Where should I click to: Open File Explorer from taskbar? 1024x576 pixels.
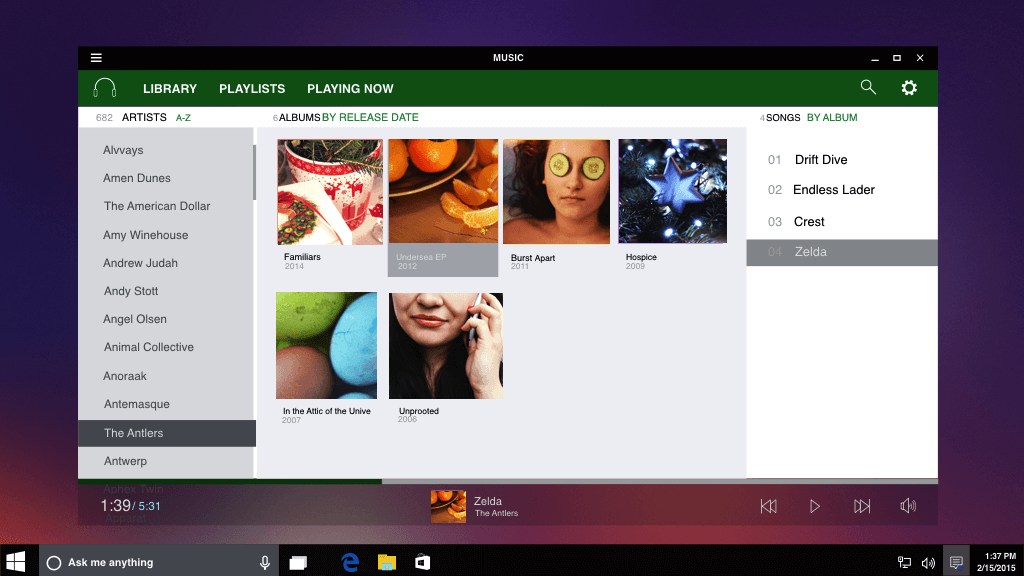pos(387,562)
